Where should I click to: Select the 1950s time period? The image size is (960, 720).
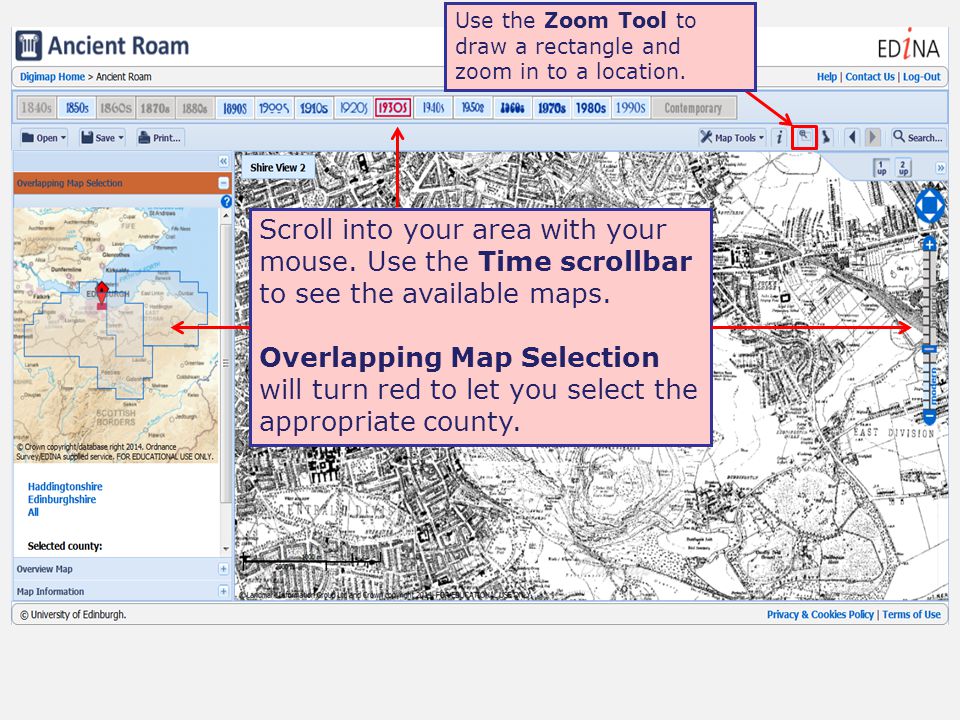(x=472, y=108)
